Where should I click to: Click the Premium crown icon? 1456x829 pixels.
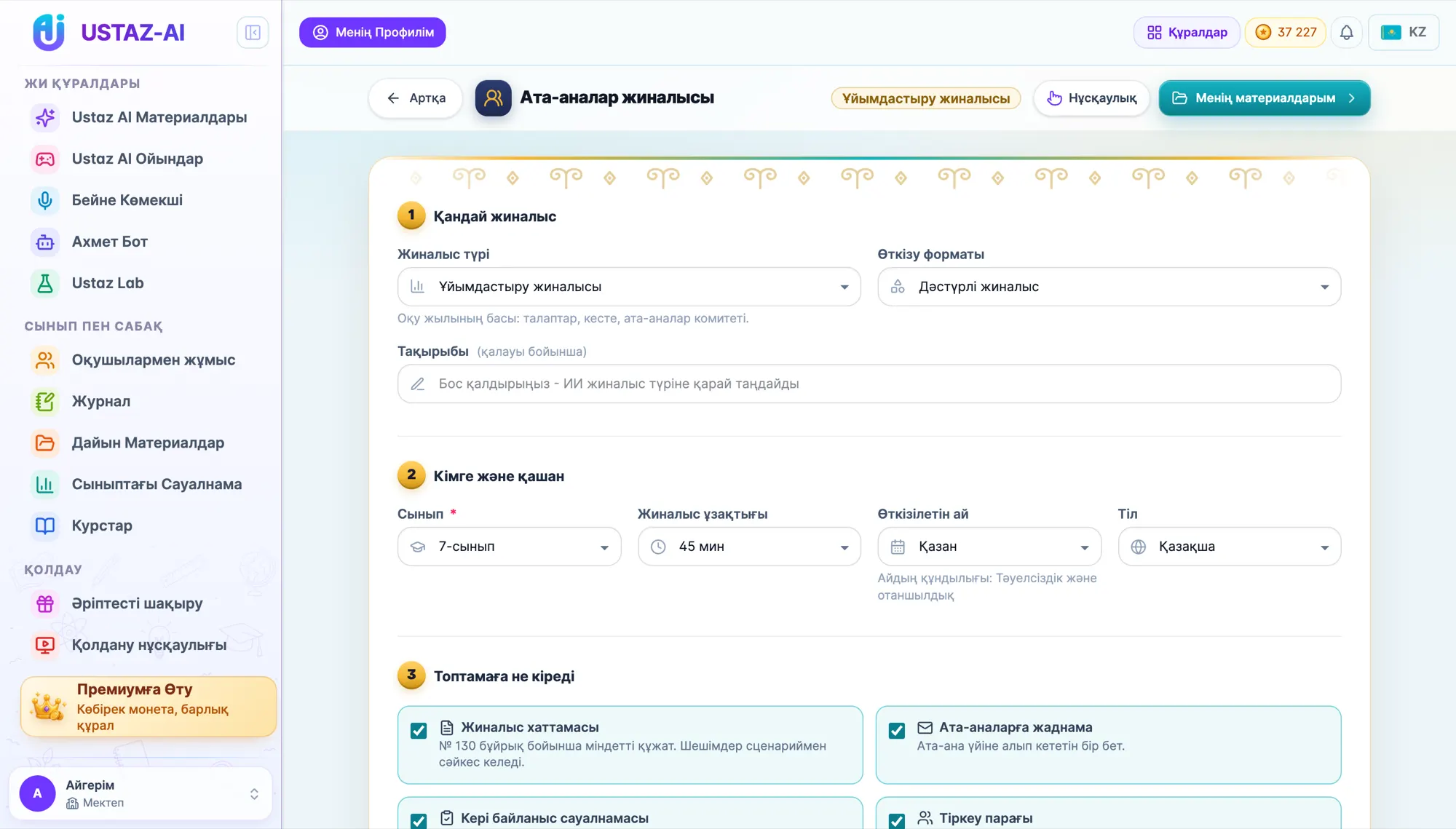(48, 706)
